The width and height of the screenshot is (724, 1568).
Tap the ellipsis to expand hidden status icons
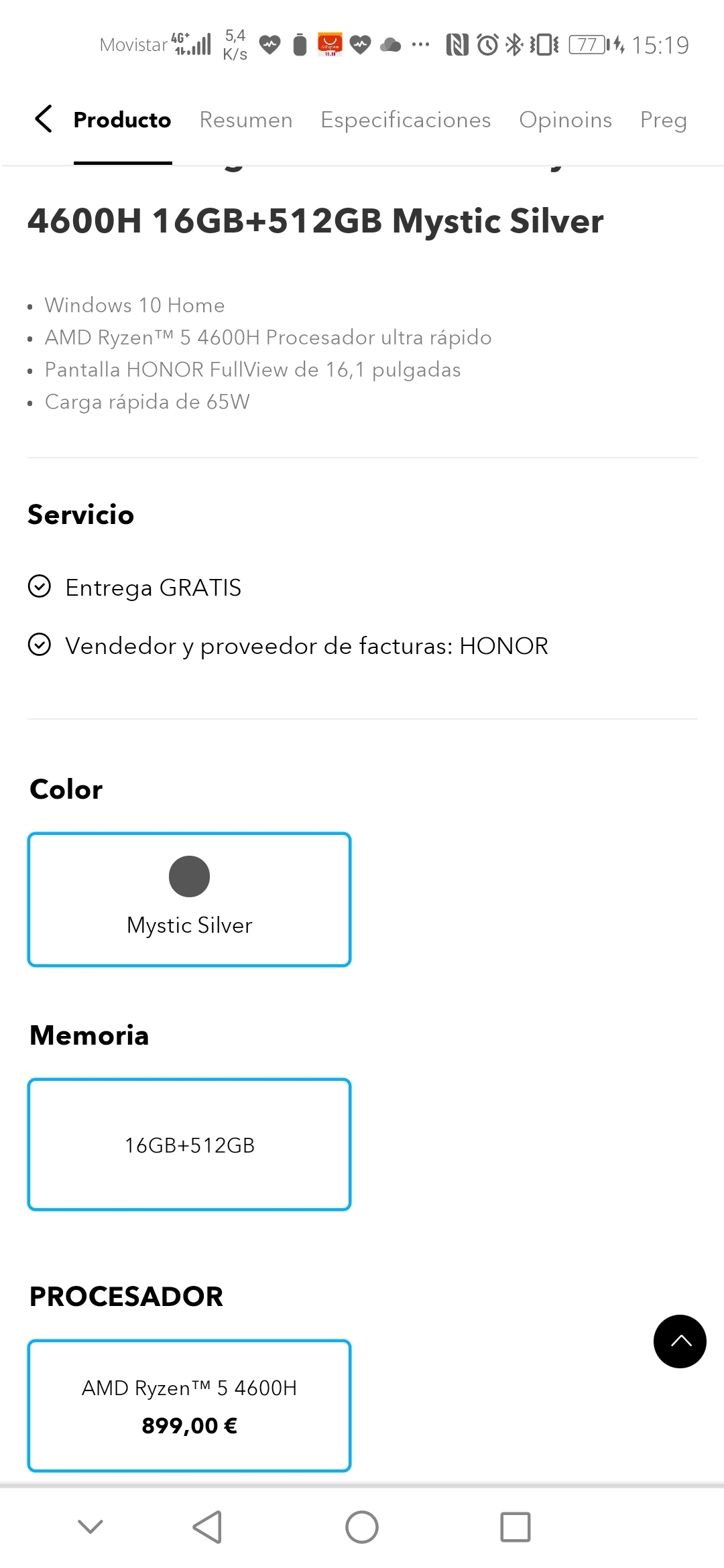point(419,44)
